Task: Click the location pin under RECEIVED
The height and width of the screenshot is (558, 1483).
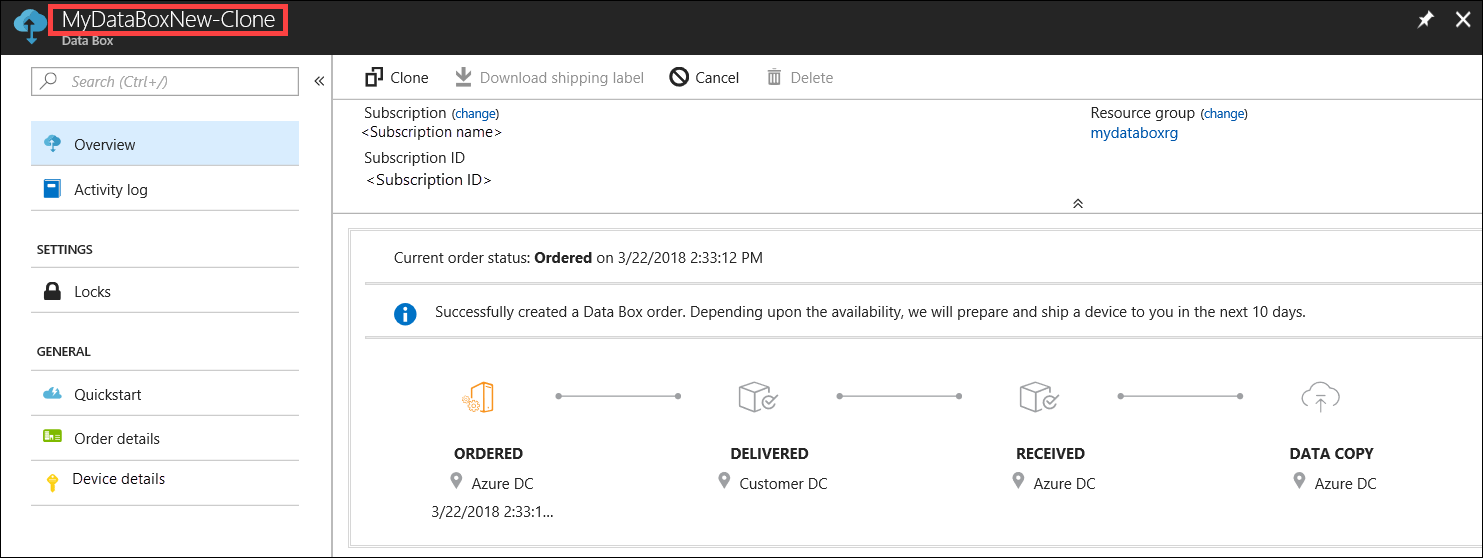Action: (x=1018, y=481)
